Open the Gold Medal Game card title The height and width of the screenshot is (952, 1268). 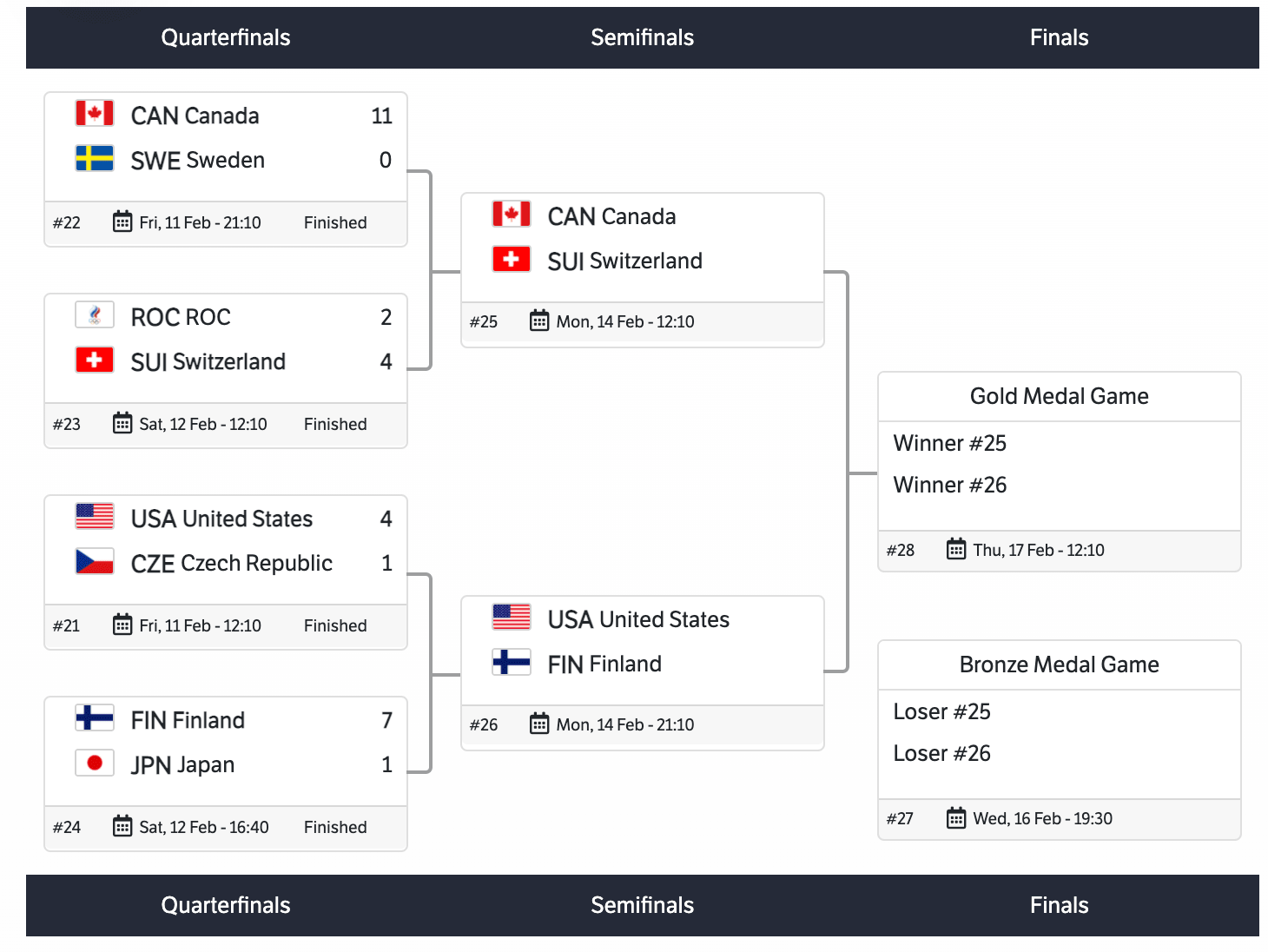(1059, 396)
